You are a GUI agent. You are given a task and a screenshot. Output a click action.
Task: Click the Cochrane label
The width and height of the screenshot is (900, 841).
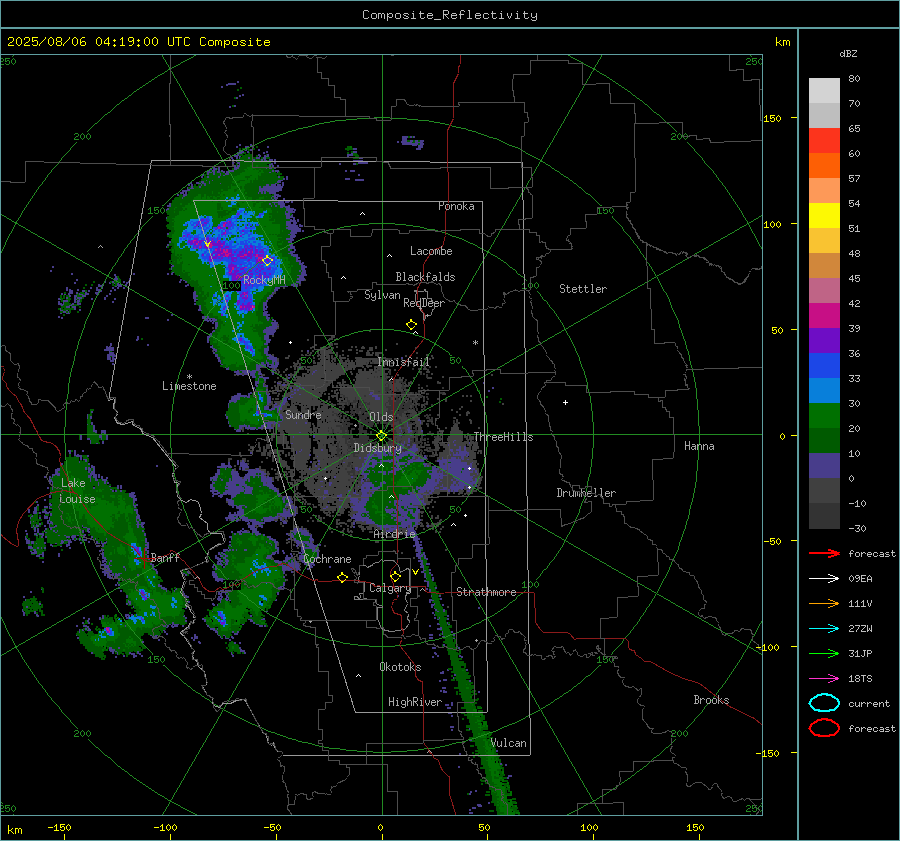tap(327, 559)
